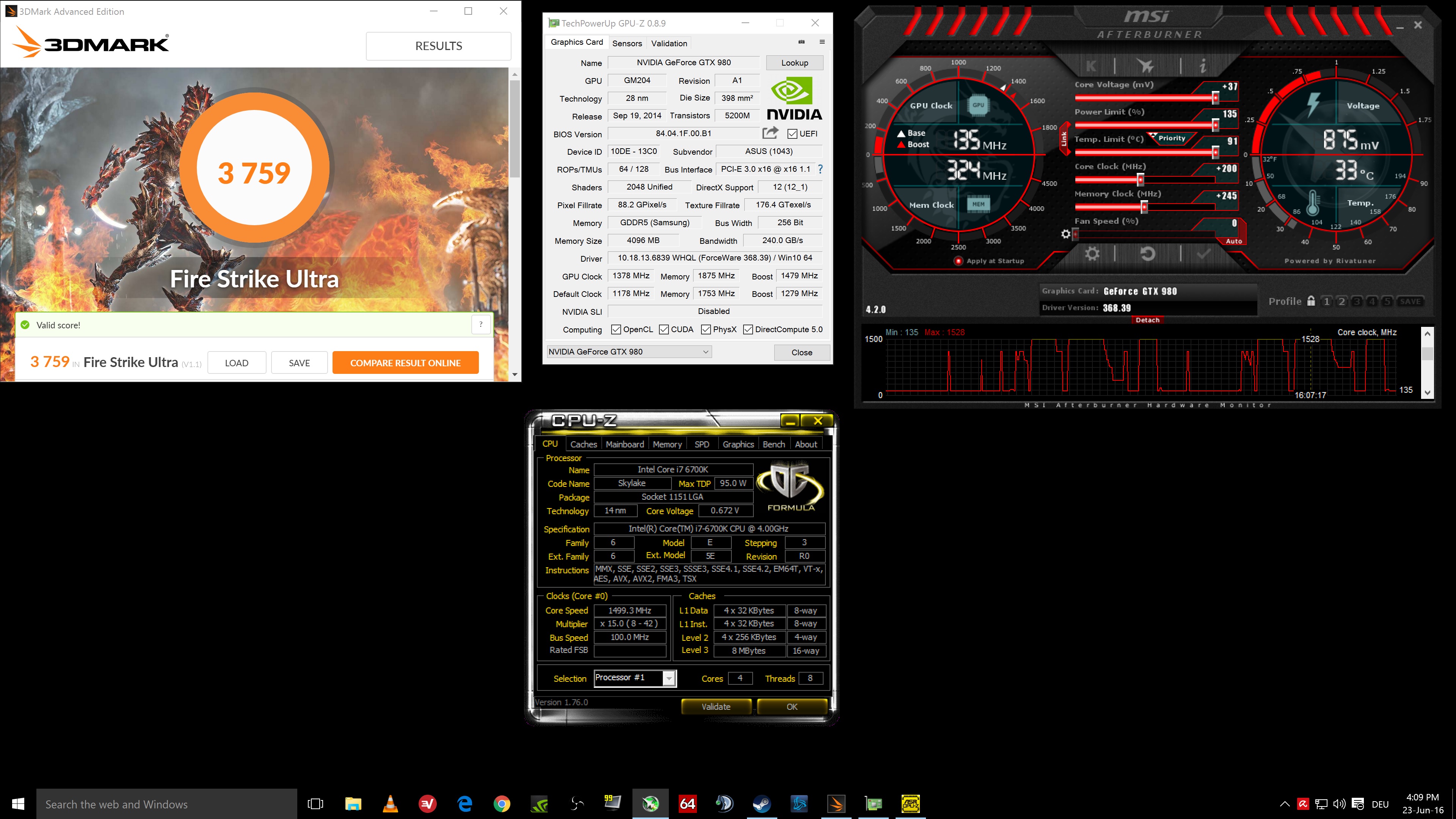The image size is (1456, 819).
Task: Toggle fan speed Auto button
Action: 1233,242
